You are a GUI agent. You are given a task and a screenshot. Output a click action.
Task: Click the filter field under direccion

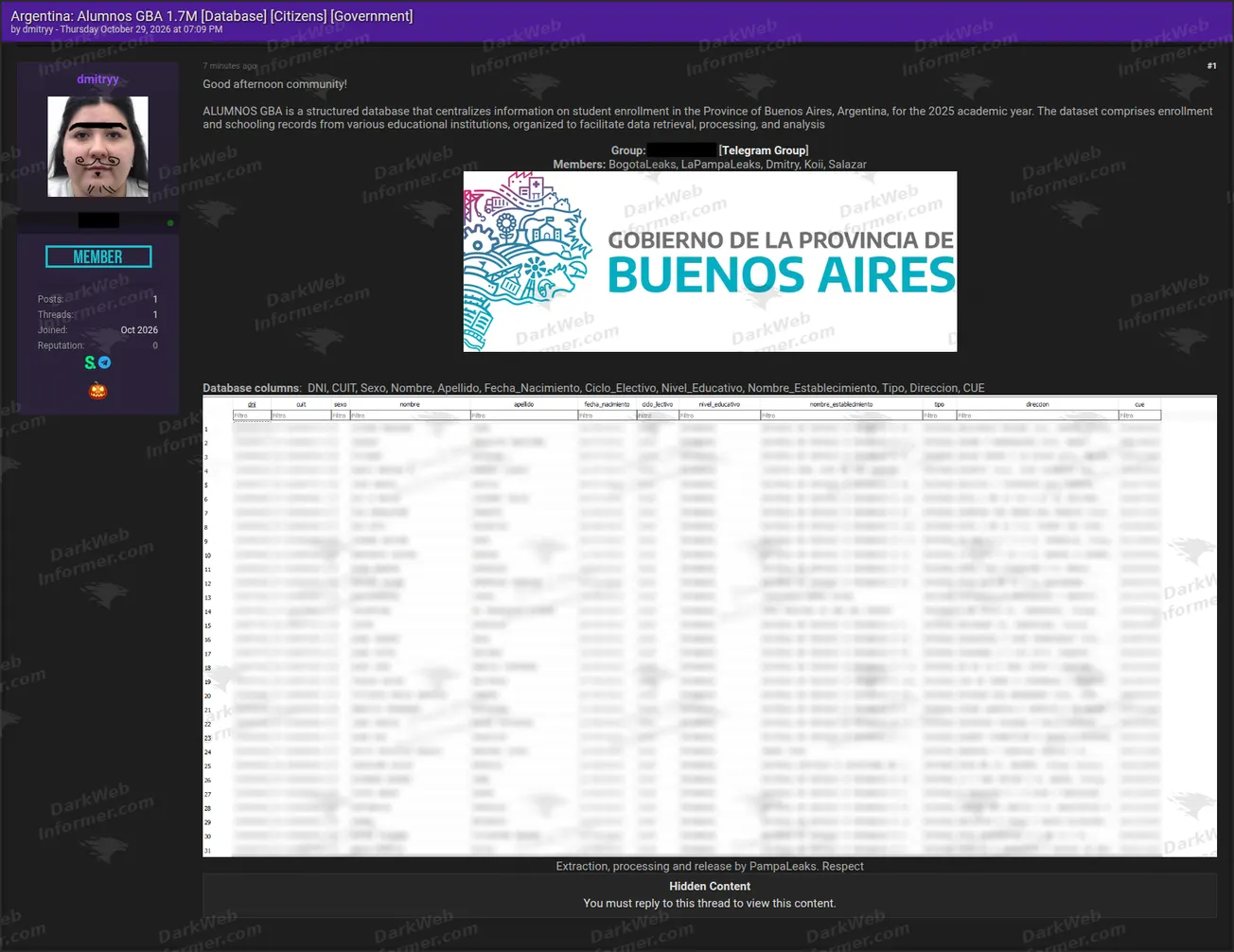click(x=1037, y=415)
